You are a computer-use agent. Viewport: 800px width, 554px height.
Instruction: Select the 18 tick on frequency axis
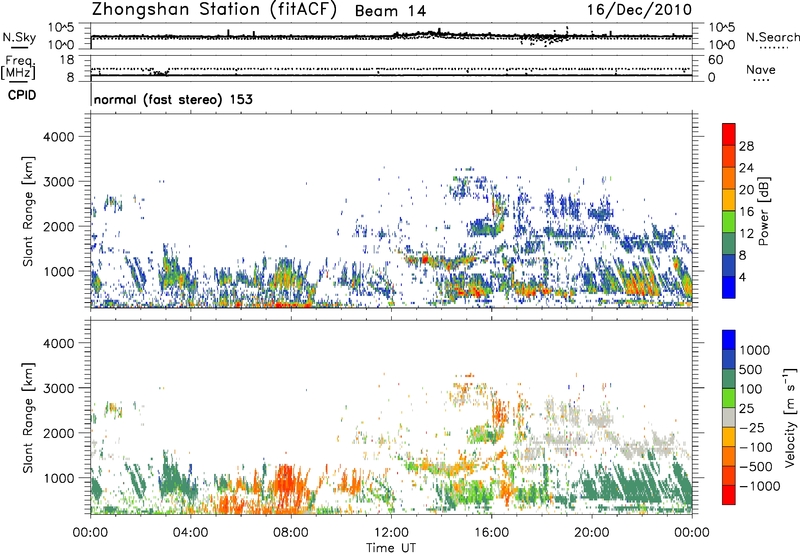click(x=67, y=60)
